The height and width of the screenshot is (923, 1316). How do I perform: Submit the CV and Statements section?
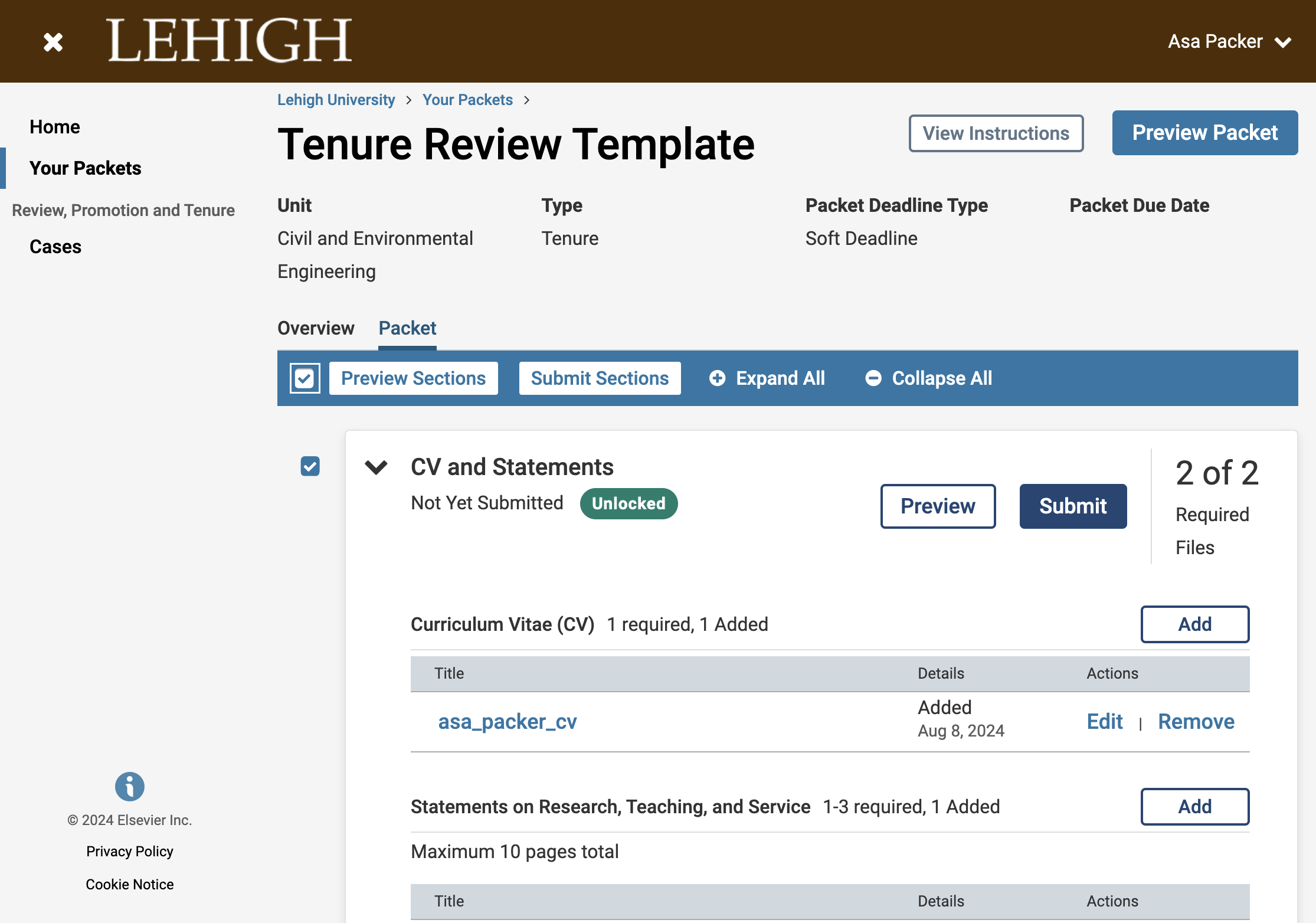1073,506
